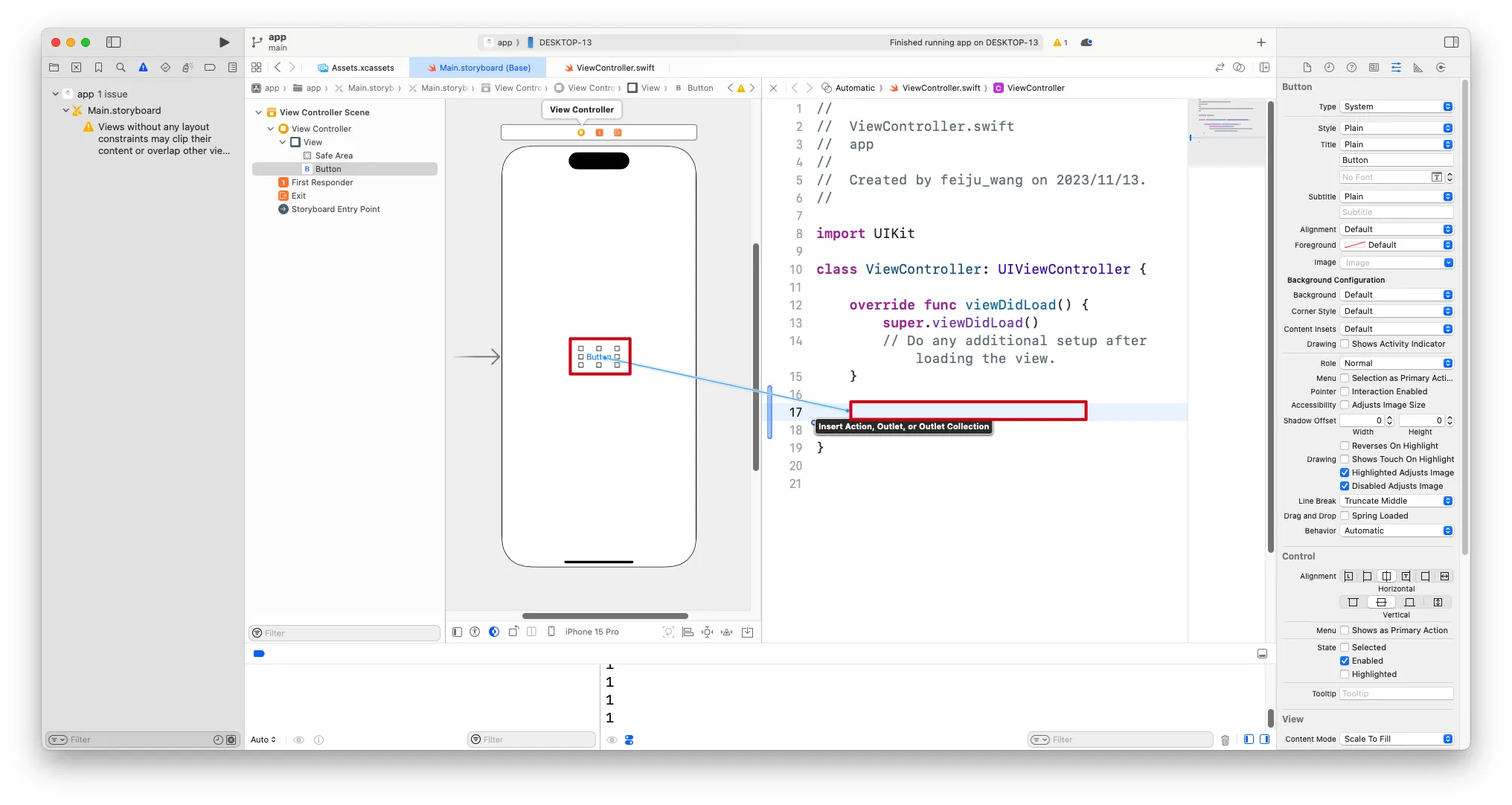Uncheck Highlighted Adjusts Image
The image size is (1512, 805).
(1345, 472)
